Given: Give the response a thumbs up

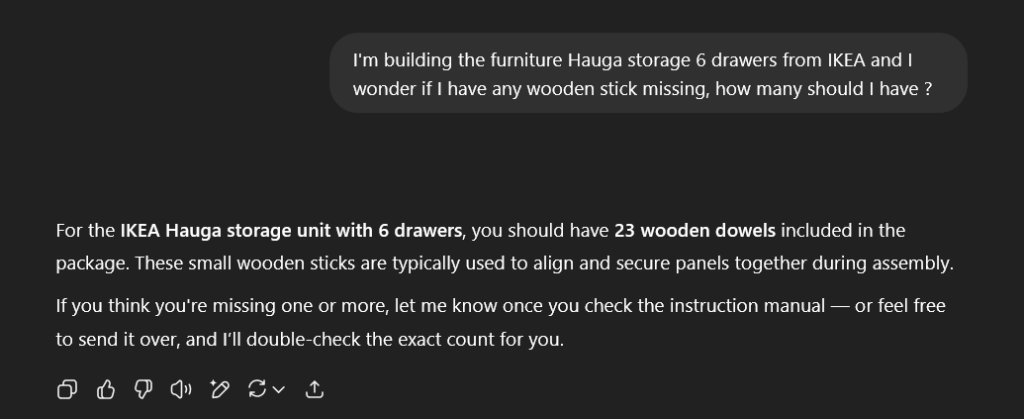Looking at the screenshot, I should click(105, 389).
